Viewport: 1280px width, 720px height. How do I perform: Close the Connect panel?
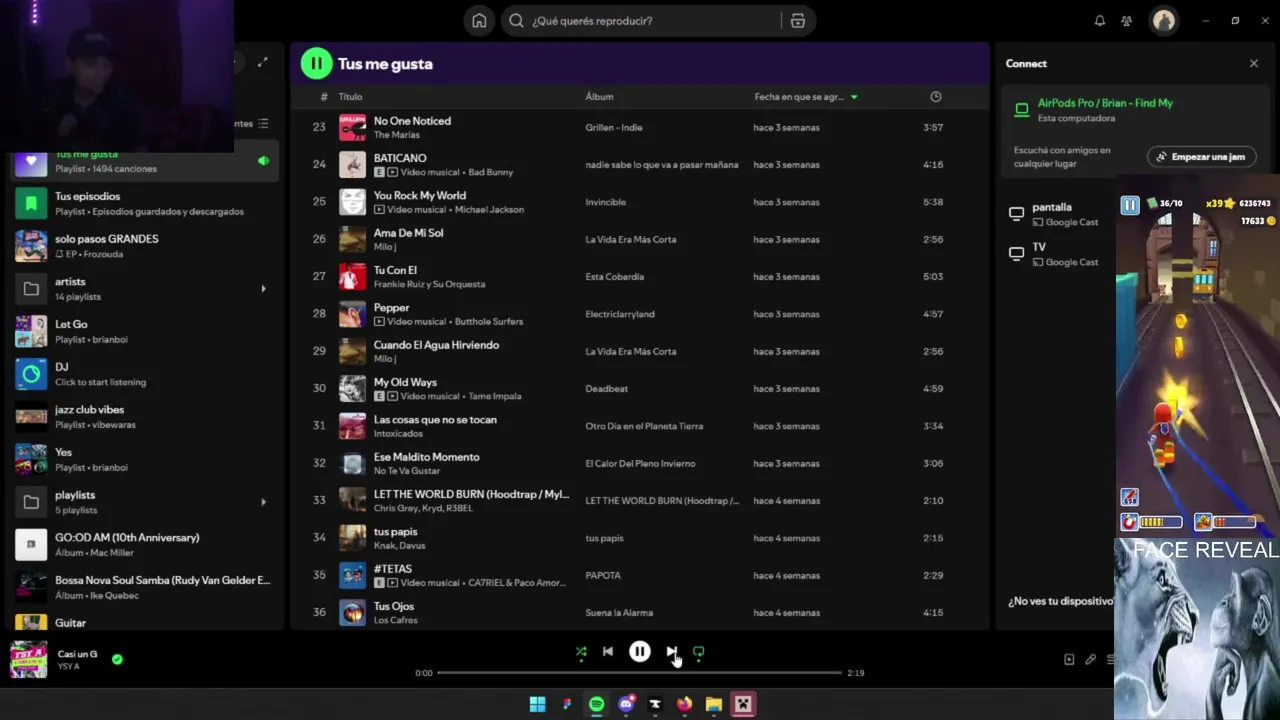(x=1254, y=63)
